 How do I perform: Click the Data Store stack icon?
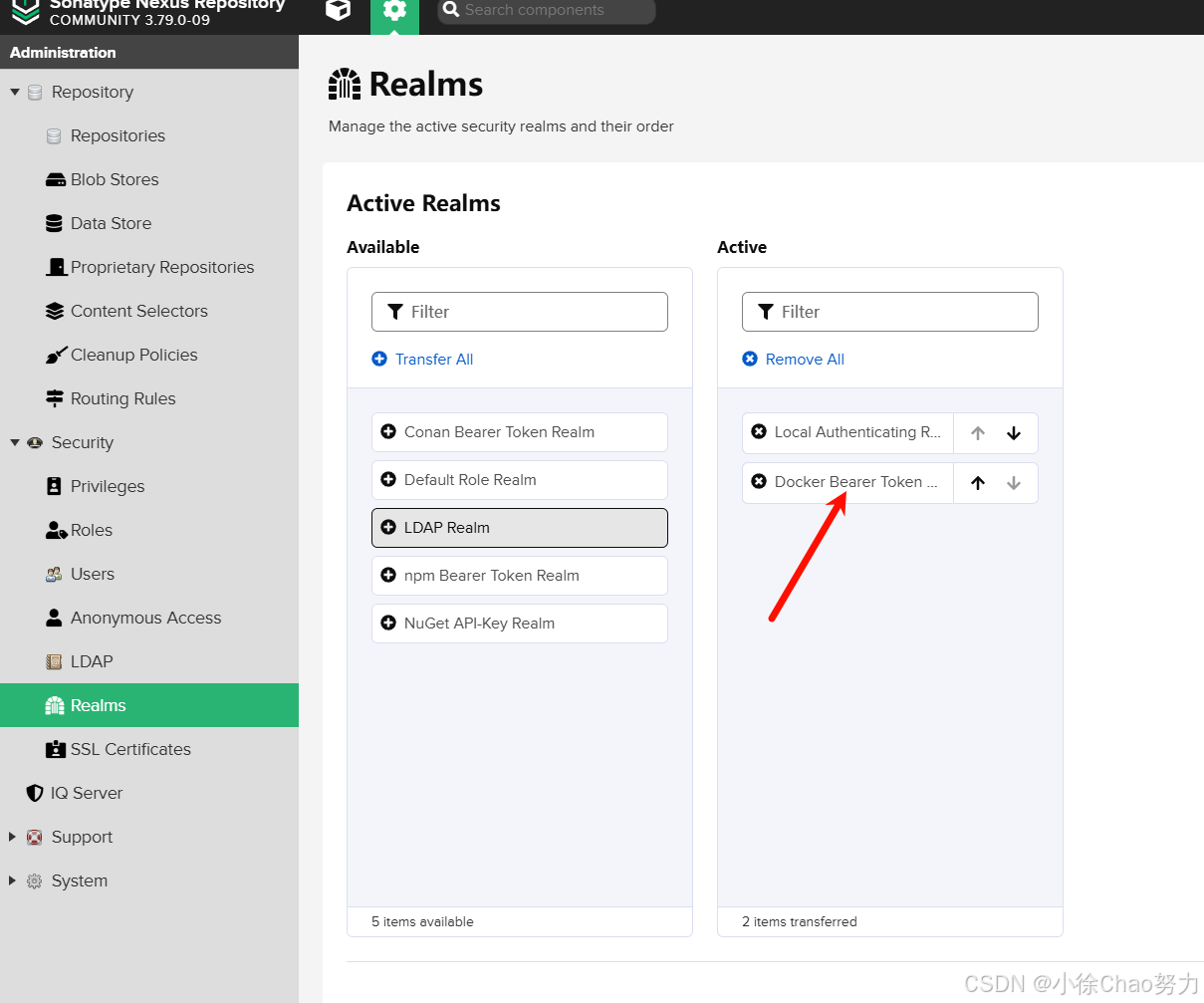[54, 223]
